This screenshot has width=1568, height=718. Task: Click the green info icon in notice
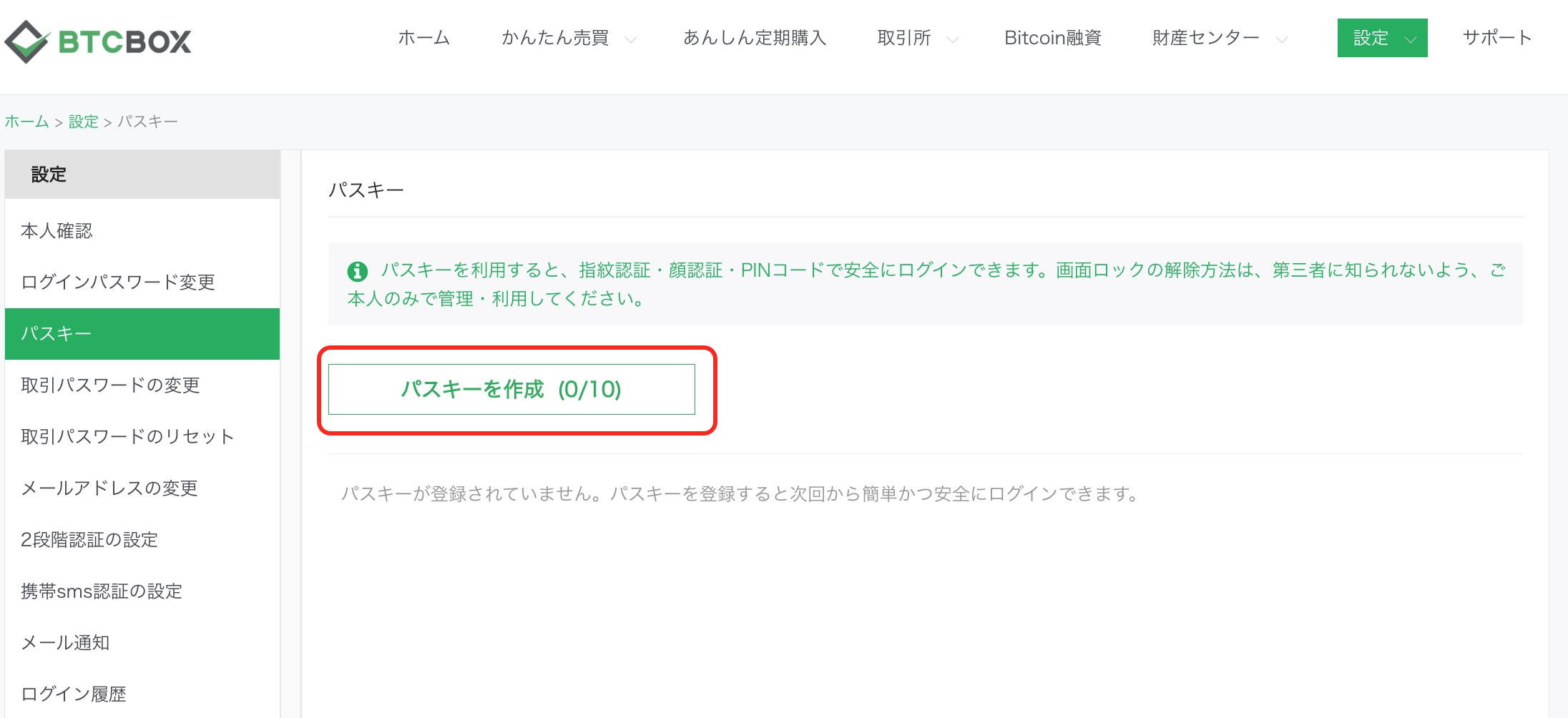(x=357, y=272)
